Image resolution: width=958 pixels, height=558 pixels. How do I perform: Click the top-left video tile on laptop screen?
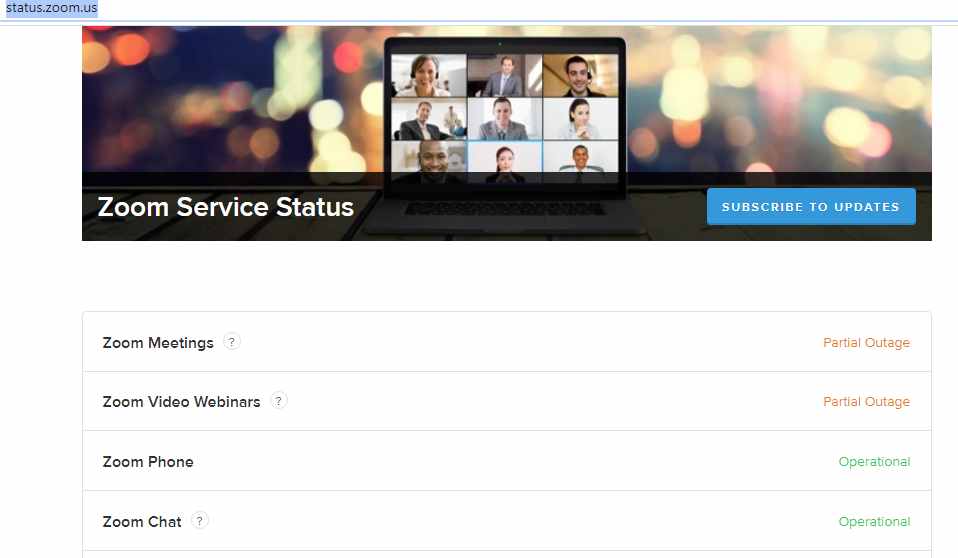[x=428, y=75]
